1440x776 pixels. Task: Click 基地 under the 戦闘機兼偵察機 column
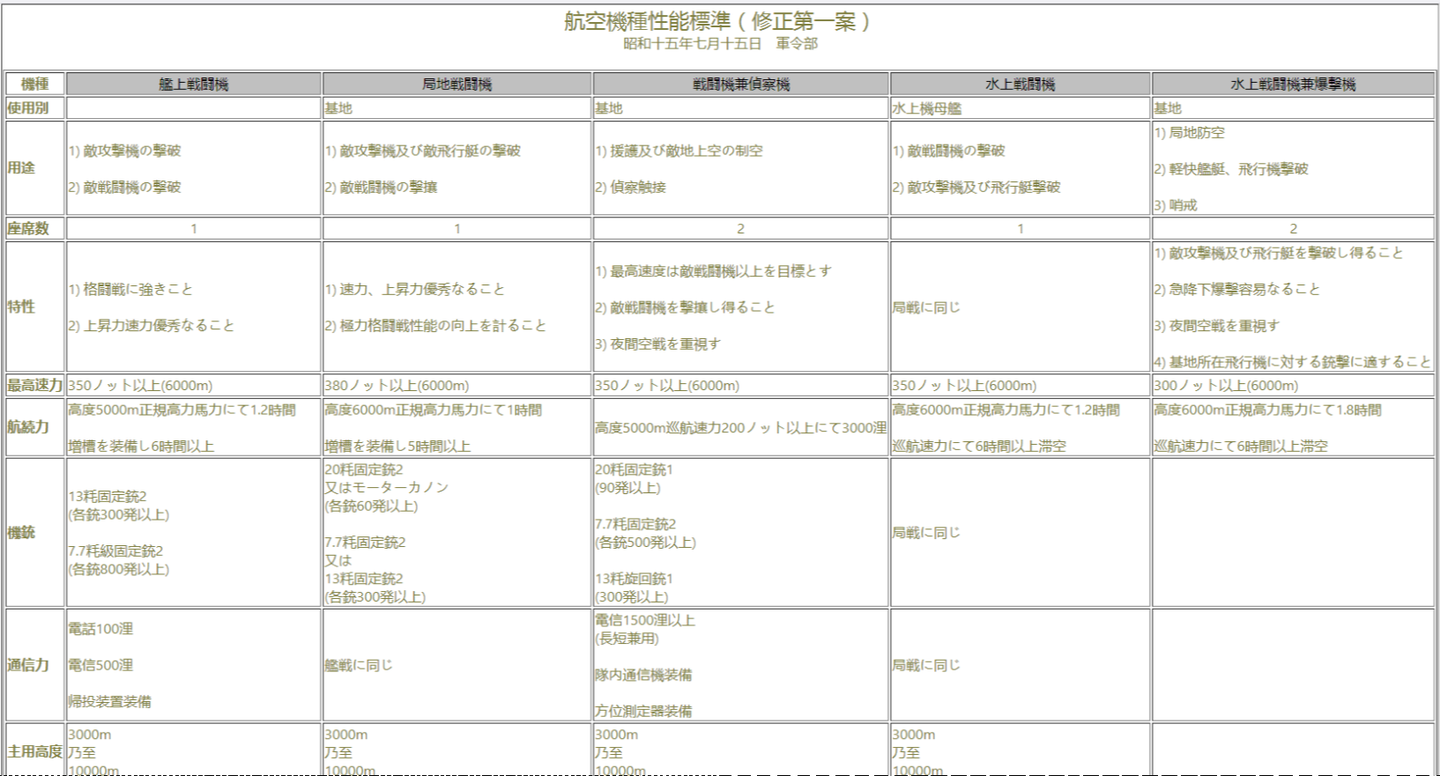pos(608,108)
